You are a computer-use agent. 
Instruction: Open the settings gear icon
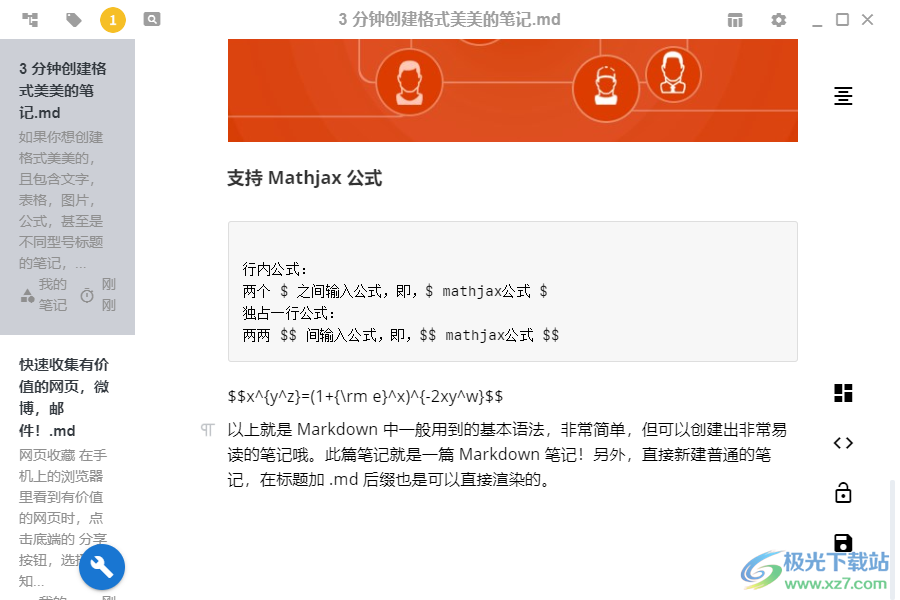click(x=778, y=20)
